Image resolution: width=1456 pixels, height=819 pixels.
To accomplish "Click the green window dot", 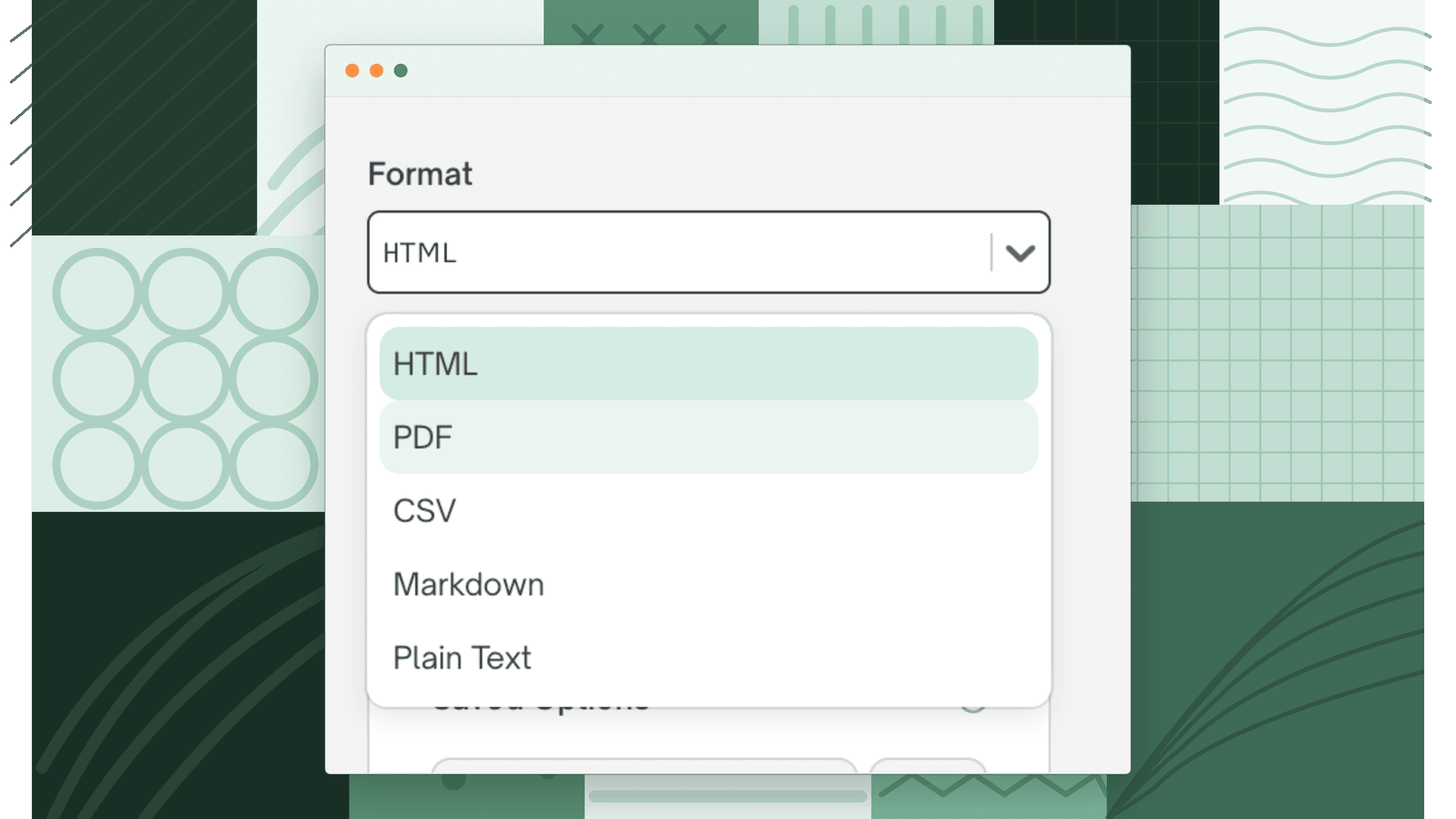I will tap(400, 71).
